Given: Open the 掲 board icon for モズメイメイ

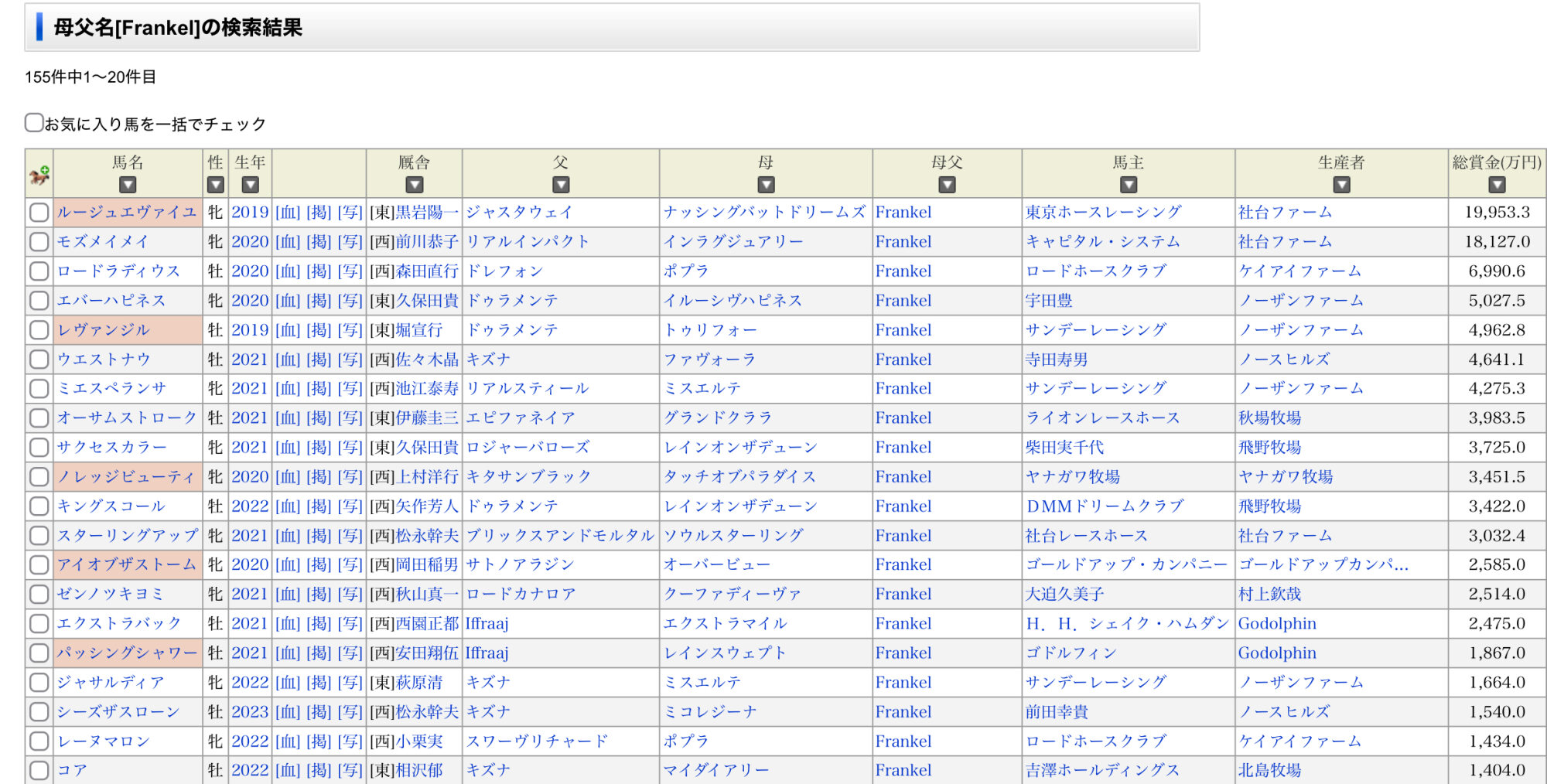Looking at the screenshot, I should click(319, 241).
